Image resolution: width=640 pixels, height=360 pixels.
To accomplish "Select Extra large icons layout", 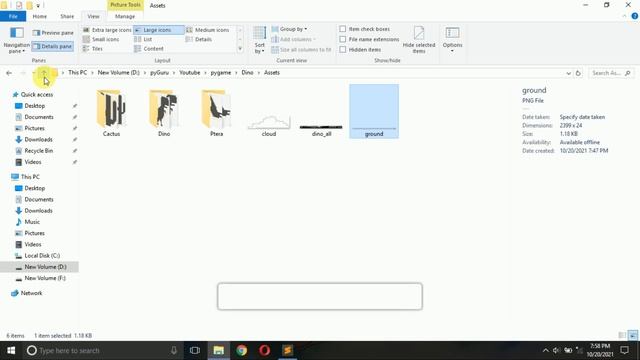I will pyautogui.click(x=107, y=30).
